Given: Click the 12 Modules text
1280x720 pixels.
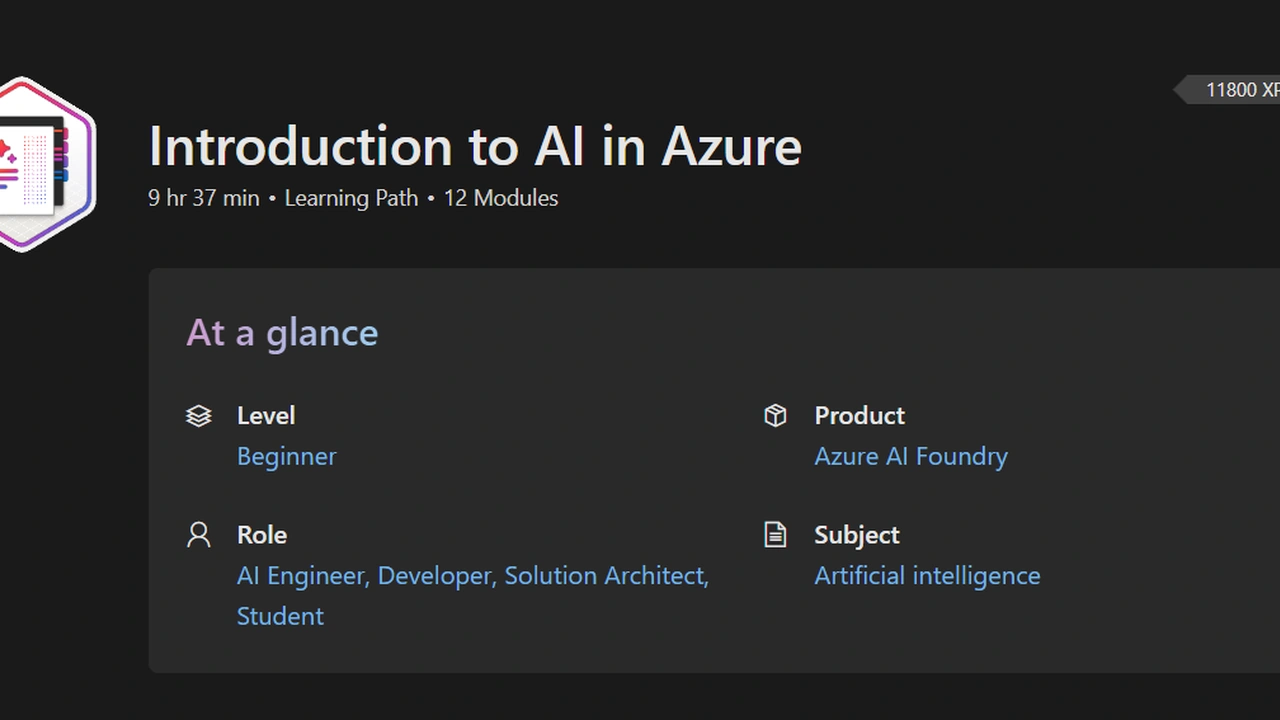Looking at the screenshot, I should click(500, 198).
